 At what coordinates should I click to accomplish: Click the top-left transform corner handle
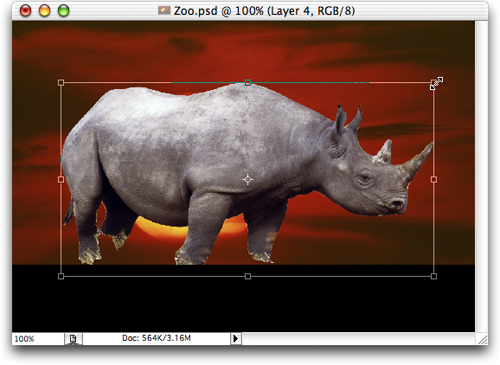click(61, 82)
